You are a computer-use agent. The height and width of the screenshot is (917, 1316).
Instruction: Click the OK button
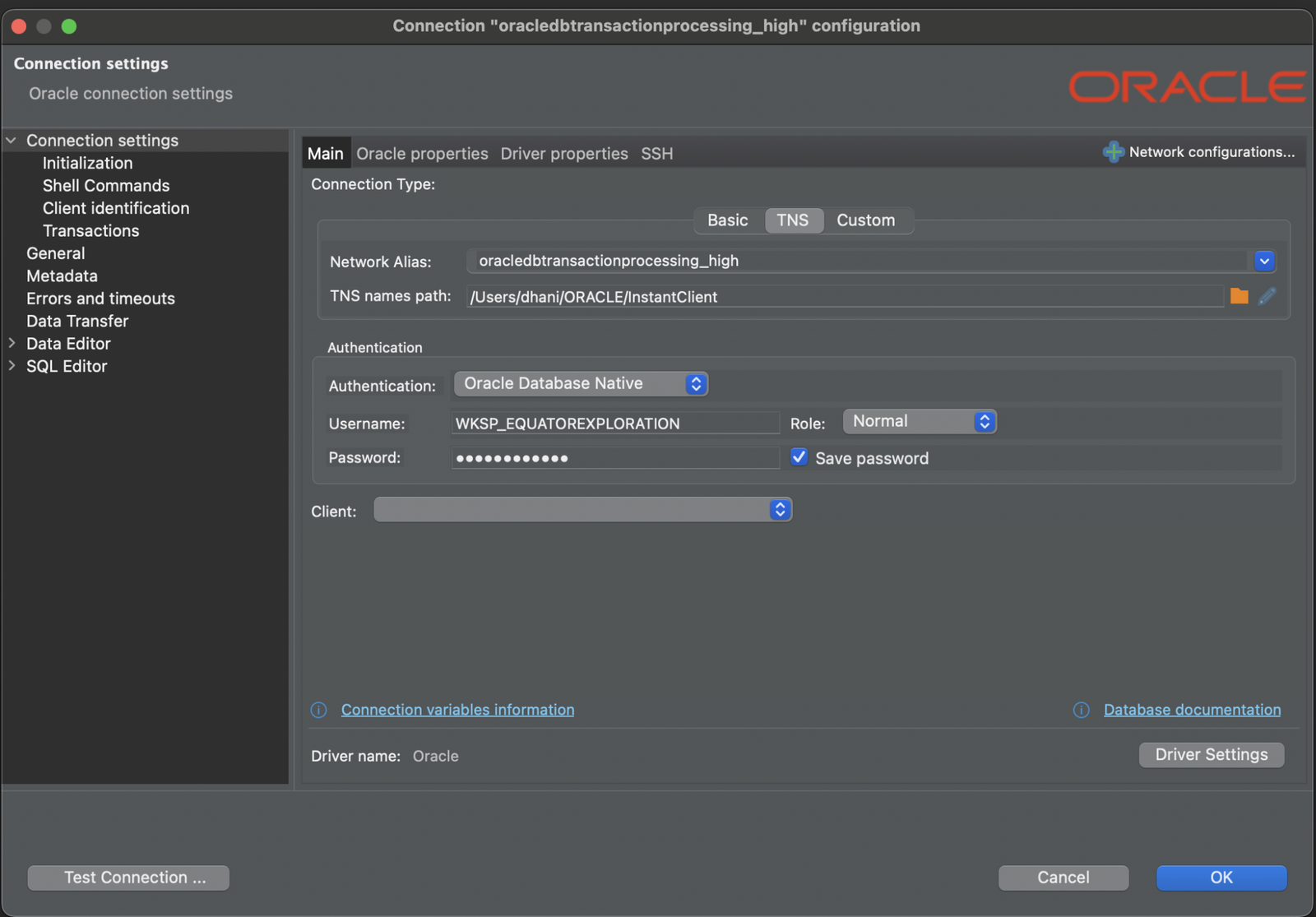[1221, 878]
